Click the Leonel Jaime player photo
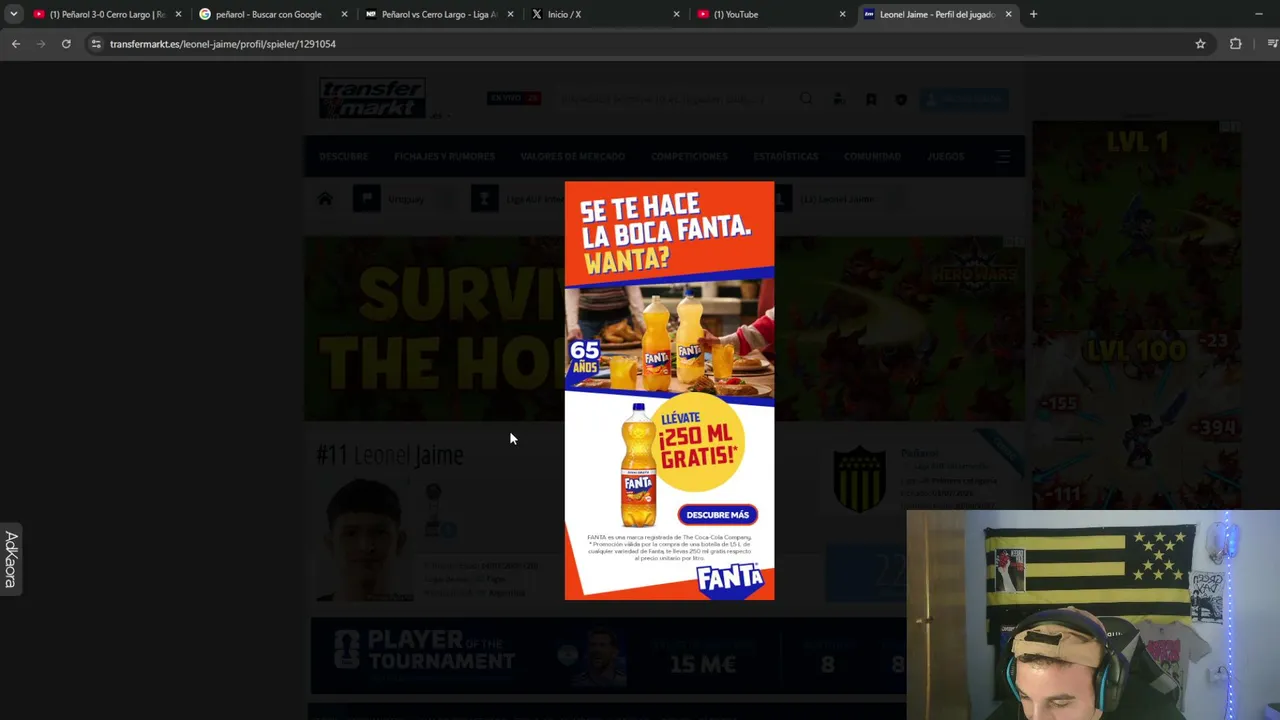1280x720 pixels. tap(365, 540)
